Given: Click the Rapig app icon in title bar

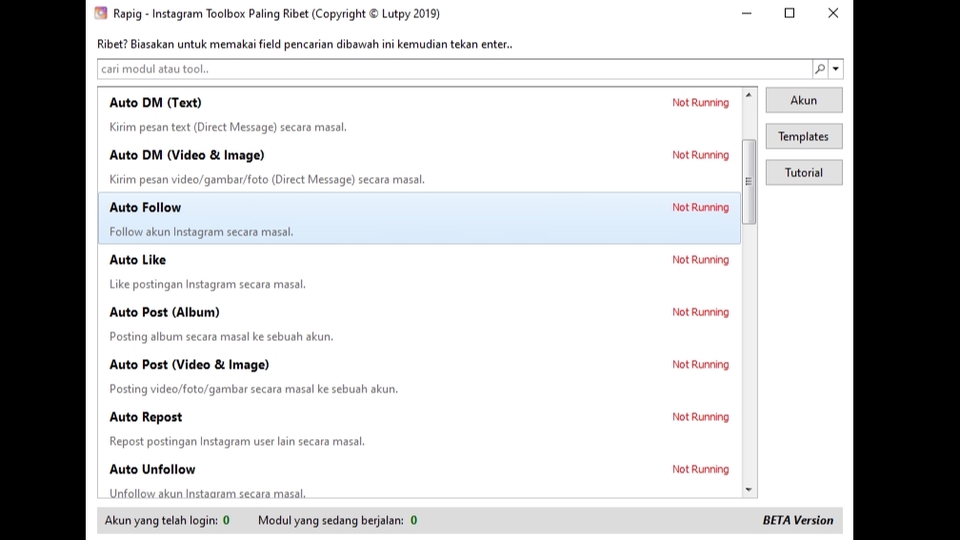Looking at the screenshot, I should click(101, 13).
